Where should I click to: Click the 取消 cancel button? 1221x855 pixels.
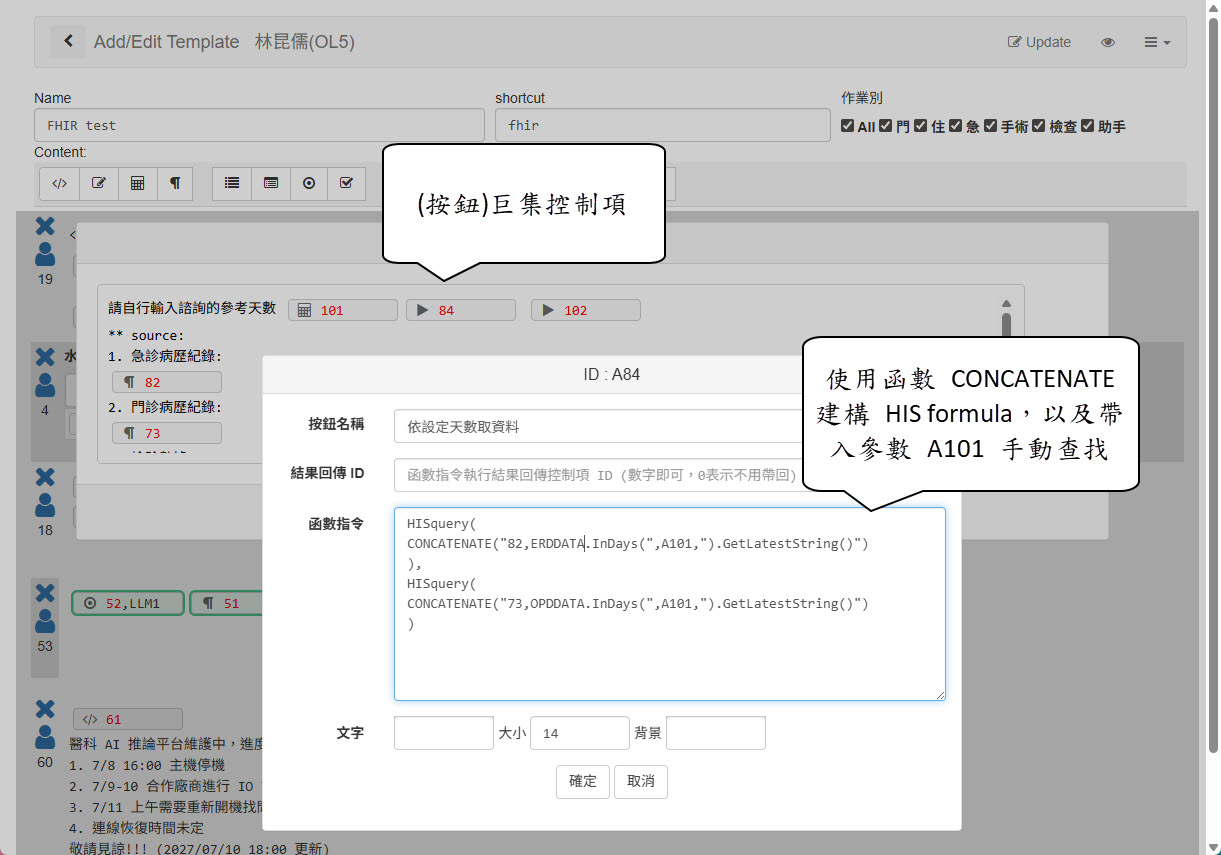click(641, 782)
